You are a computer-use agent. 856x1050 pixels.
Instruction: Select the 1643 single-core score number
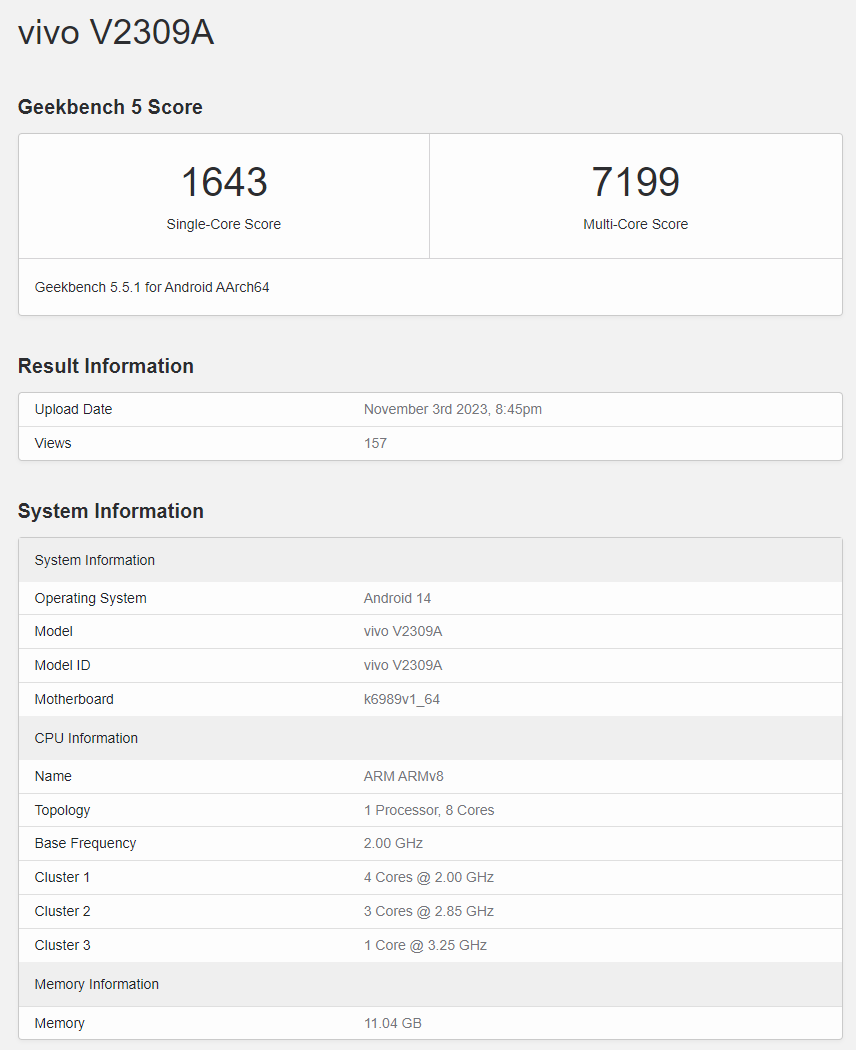click(x=224, y=182)
